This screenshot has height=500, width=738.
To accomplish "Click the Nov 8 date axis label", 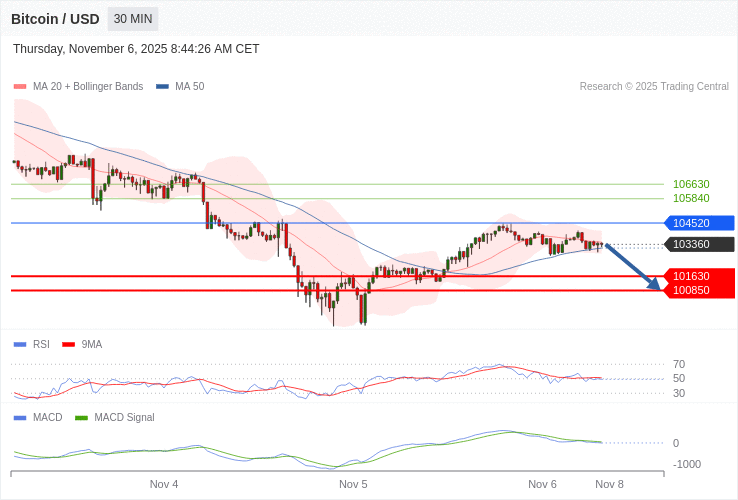I will tap(610, 484).
